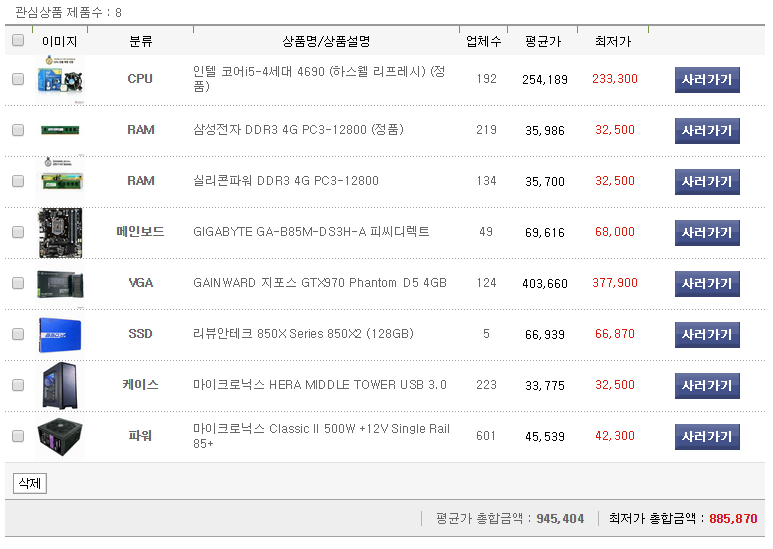Click the Classic II power supply image

click(x=60, y=436)
